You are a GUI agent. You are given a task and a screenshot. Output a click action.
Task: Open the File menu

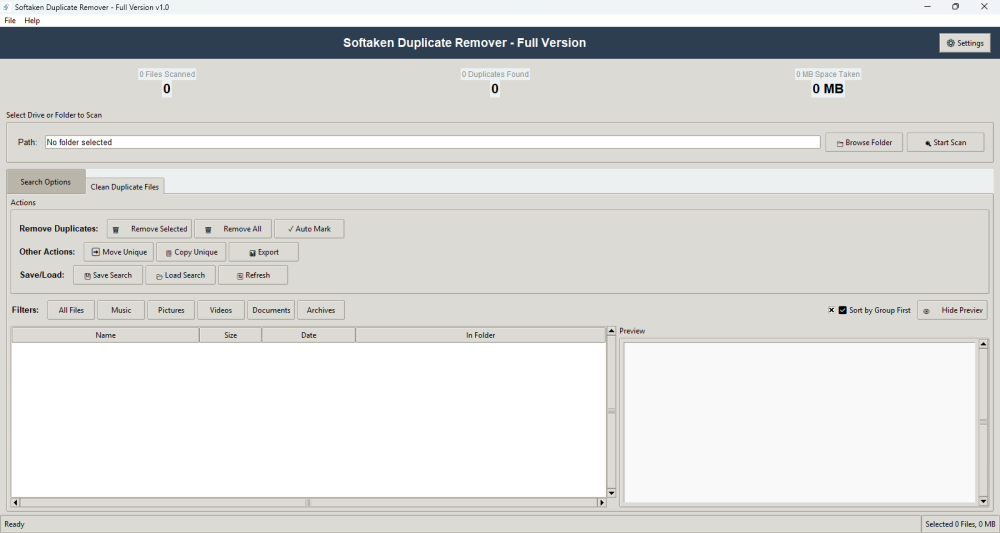click(x=10, y=20)
